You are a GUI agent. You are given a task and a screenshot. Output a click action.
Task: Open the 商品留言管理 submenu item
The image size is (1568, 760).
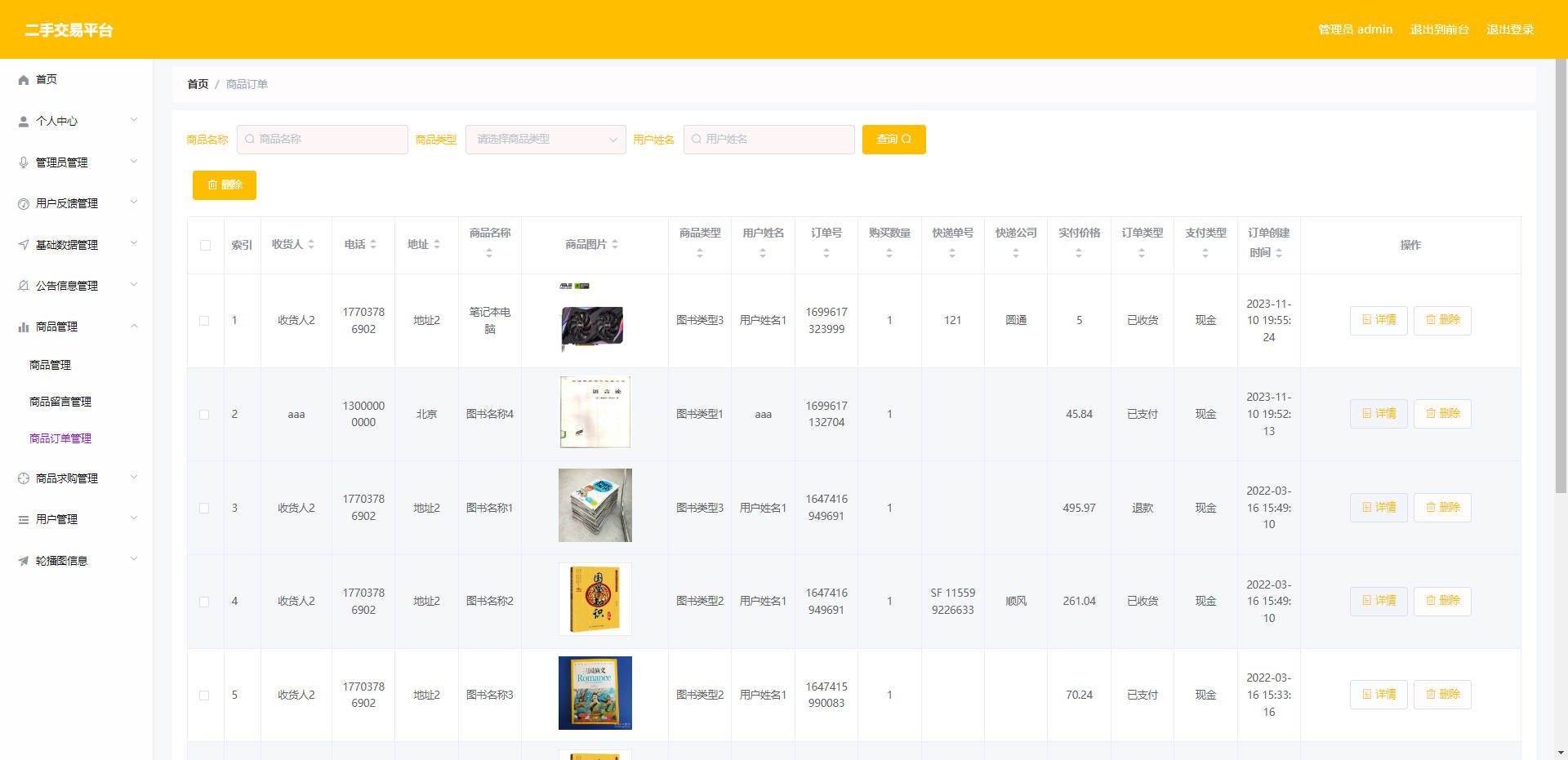pyautogui.click(x=60, y=402)
